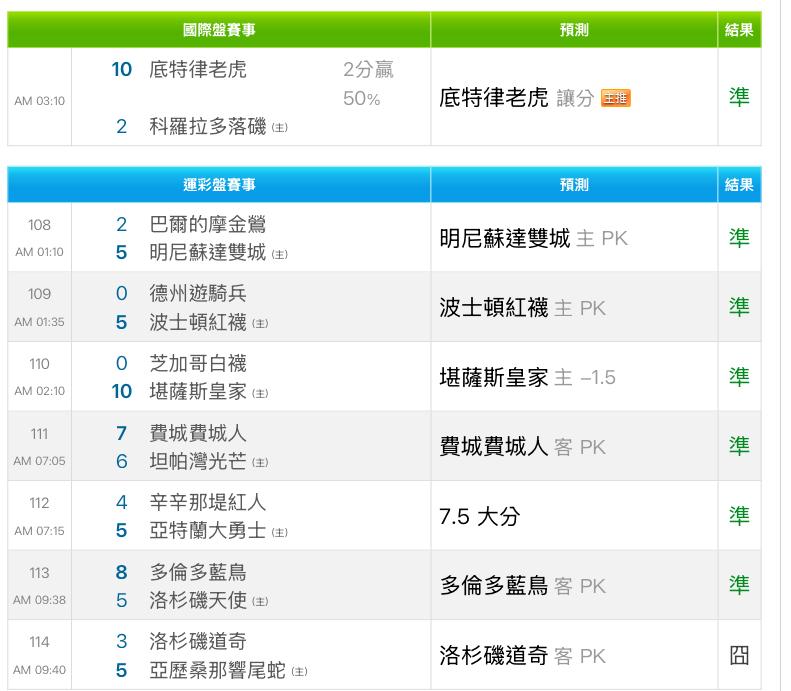The height and width of the screenshot is (691, 791).
Task: Click the 準 result for 底特律老虎 game
Action: [739, 97]
